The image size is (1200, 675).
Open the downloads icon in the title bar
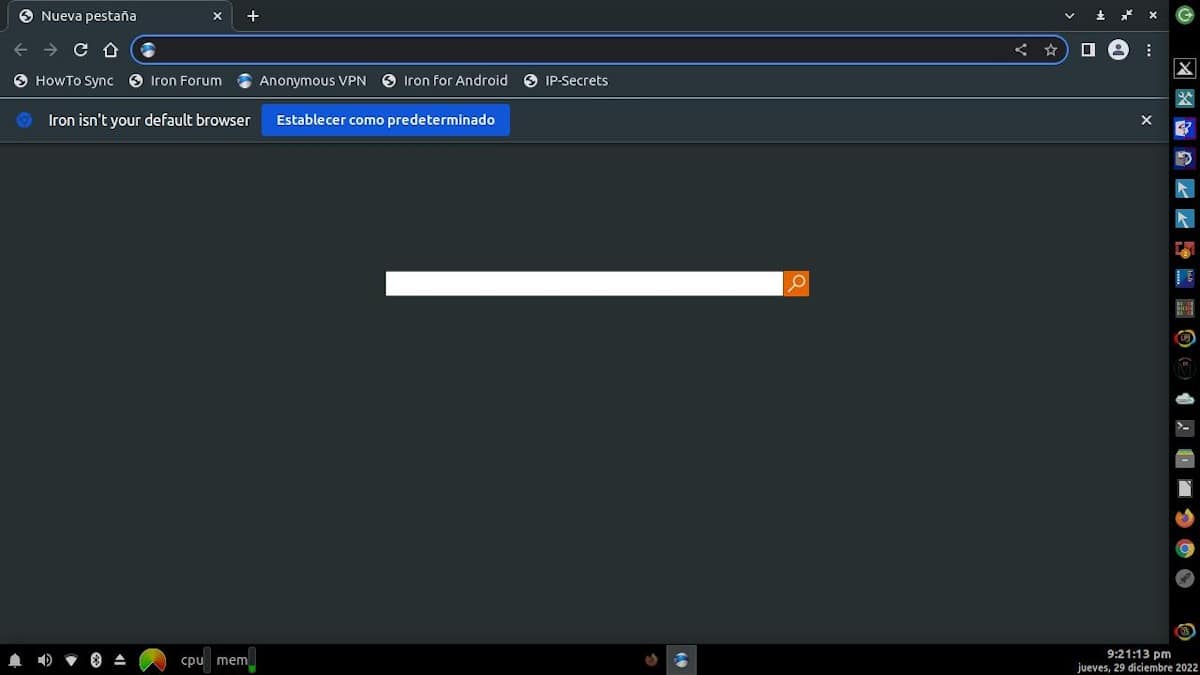pyautogui.click(x=1101, y=15)
